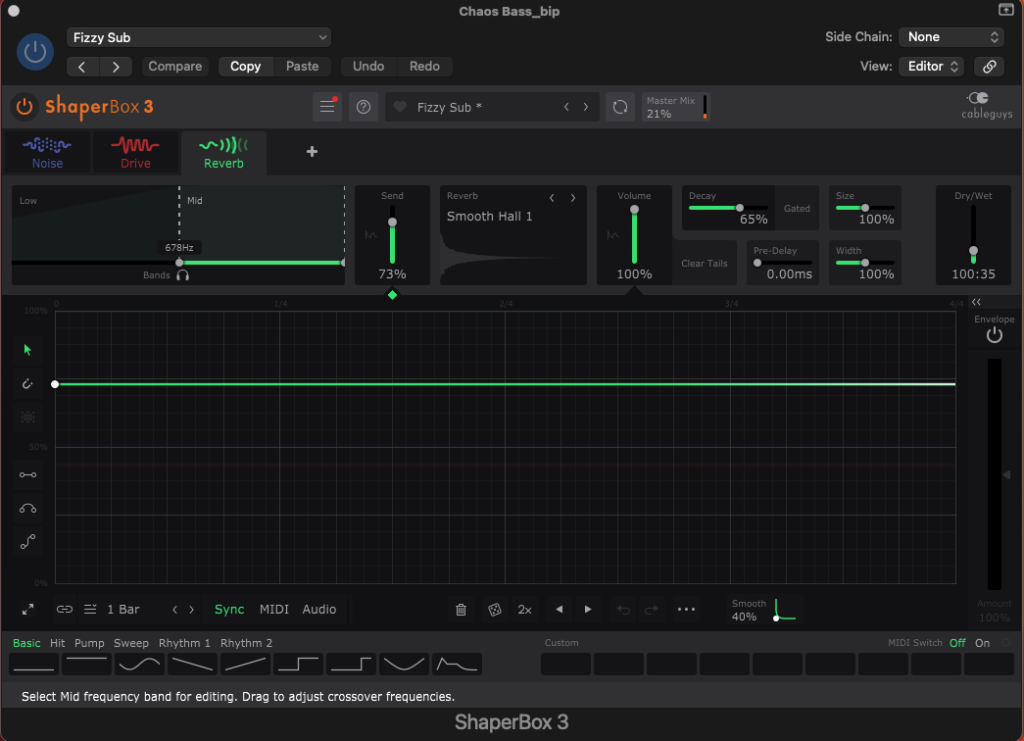This screenshot has width=1024, height=741.
Task: Open the 1 Bar length menu
Action: point(123,609)
